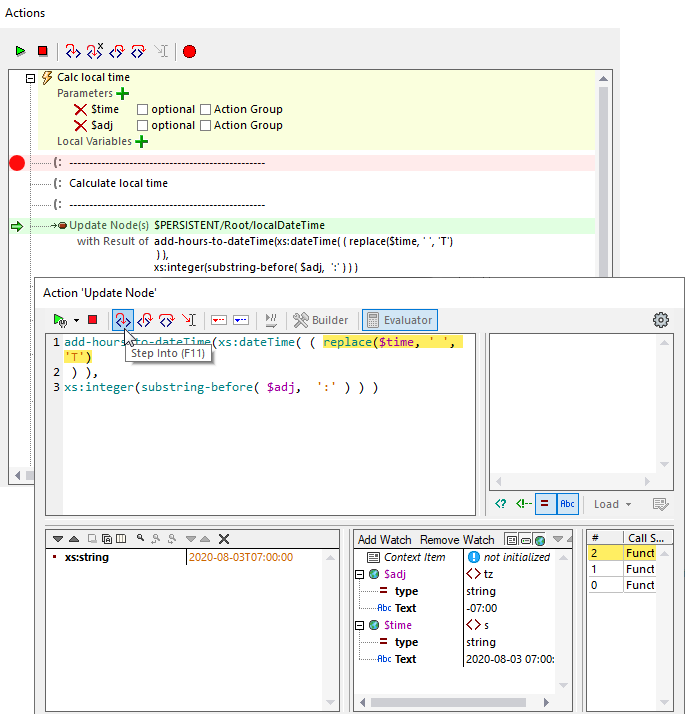The height and width of the screenshot is (714, 700).
Task: Collapse the Calc local time action
Action: (x=30, y=77)
